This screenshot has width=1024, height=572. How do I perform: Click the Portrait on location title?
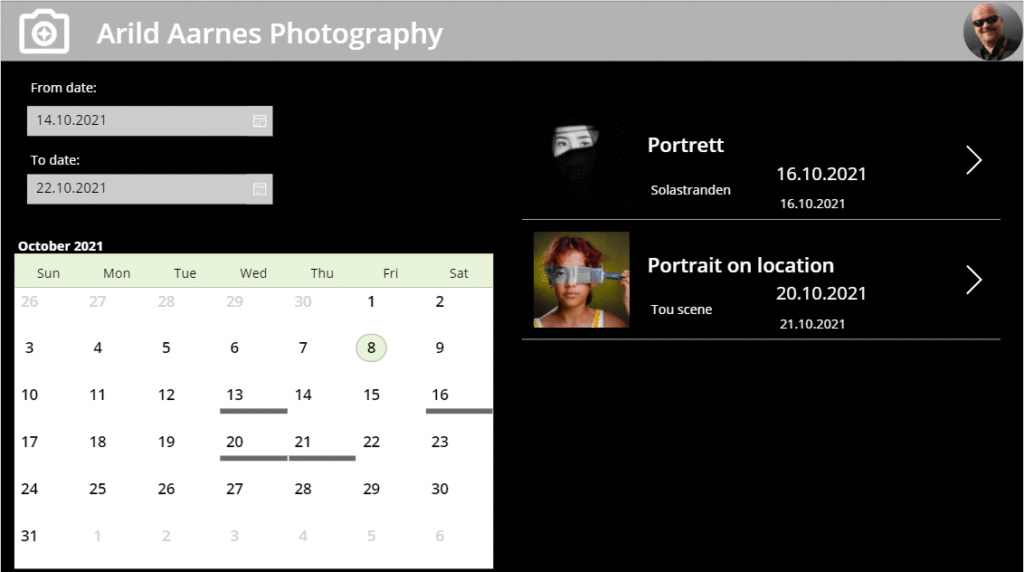[741, 265]
